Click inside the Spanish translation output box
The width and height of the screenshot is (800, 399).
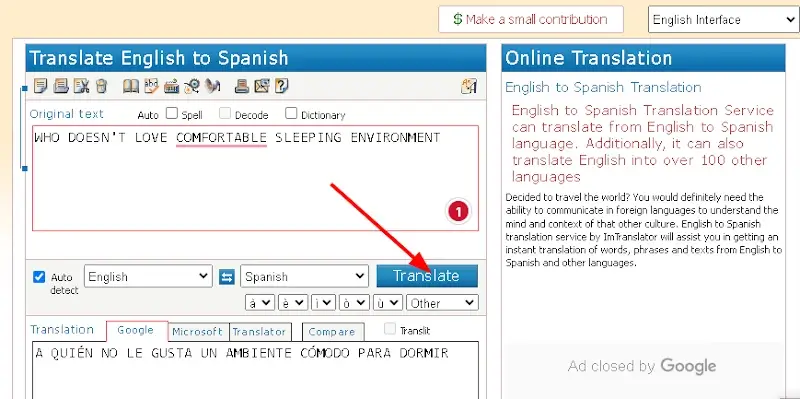(x=255, y=370)
